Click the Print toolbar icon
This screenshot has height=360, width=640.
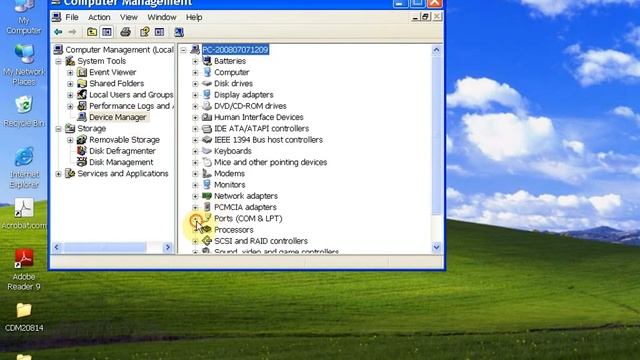pyautogui.click(x=125, y=32)
